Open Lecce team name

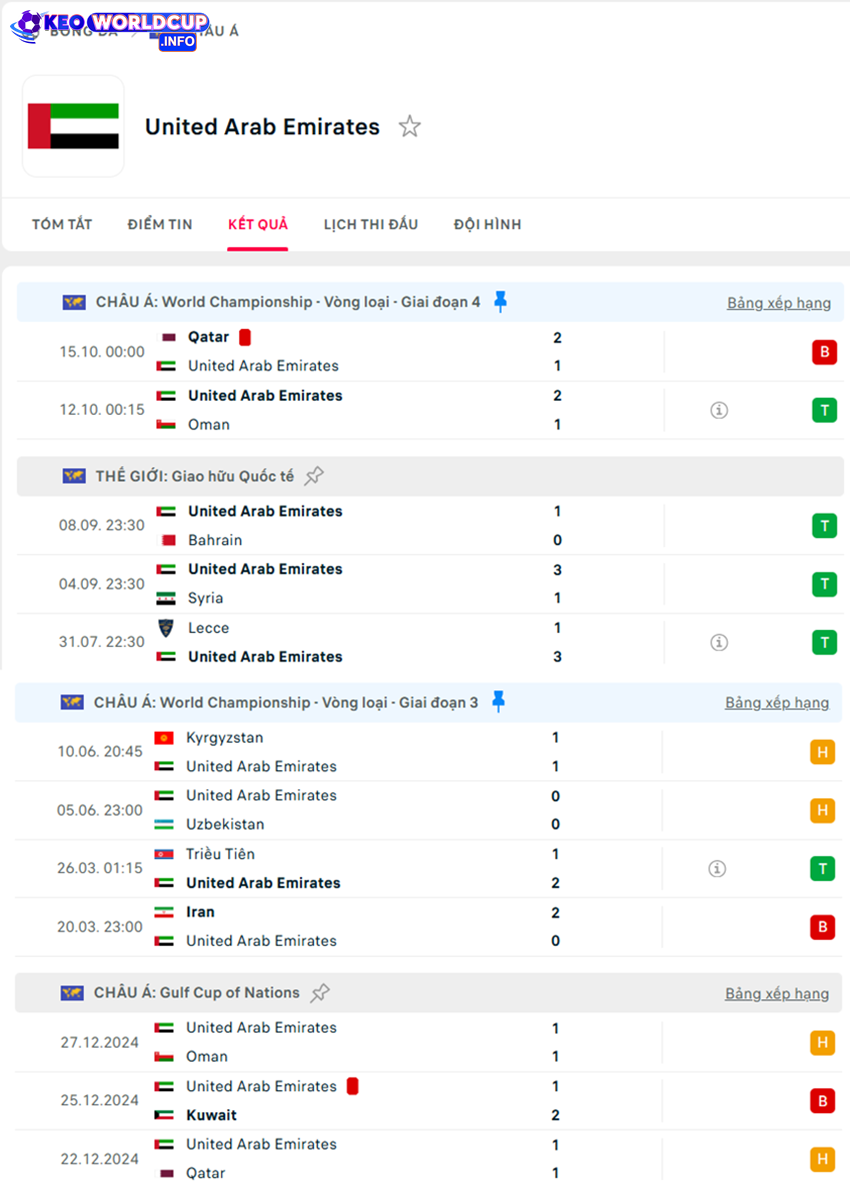coord(209,628)
